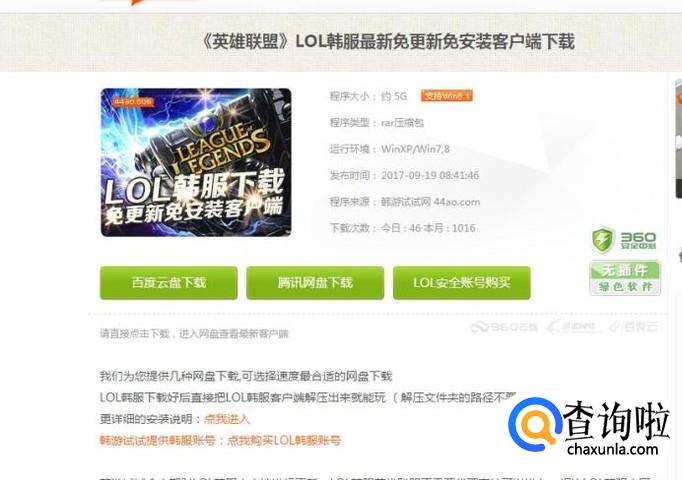Screen dimensions: 682x480
Task: Open the LOL韩服下载 cover image
Action: coord(196,163)
